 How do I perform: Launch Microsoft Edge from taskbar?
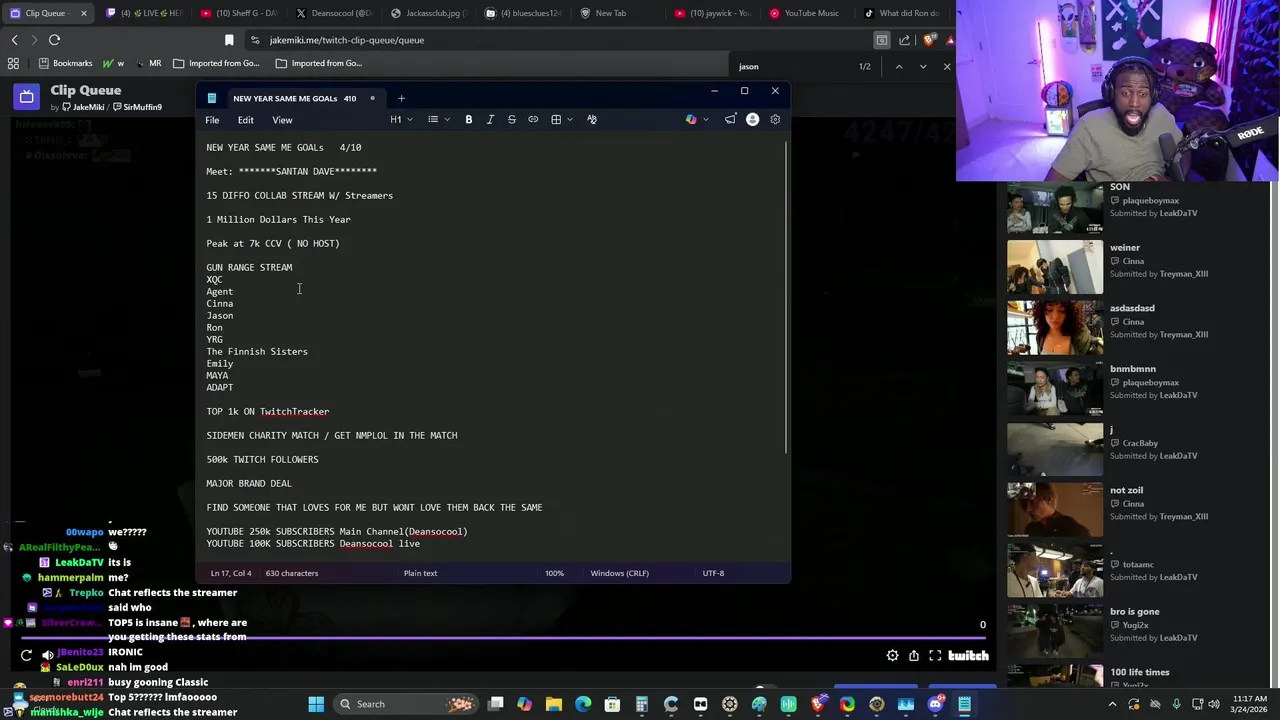[x=583, y=704]
